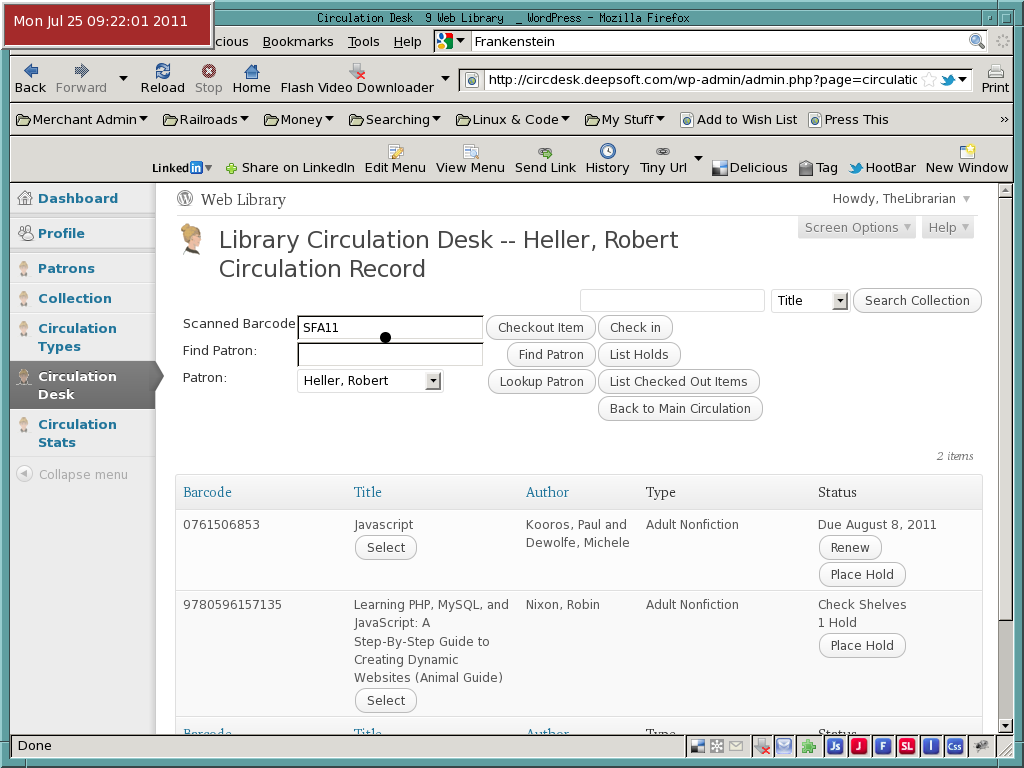1024x768 pixels.
Task: Open the Patron dropdown showing Heller, Robert
Action: [370, 381]
